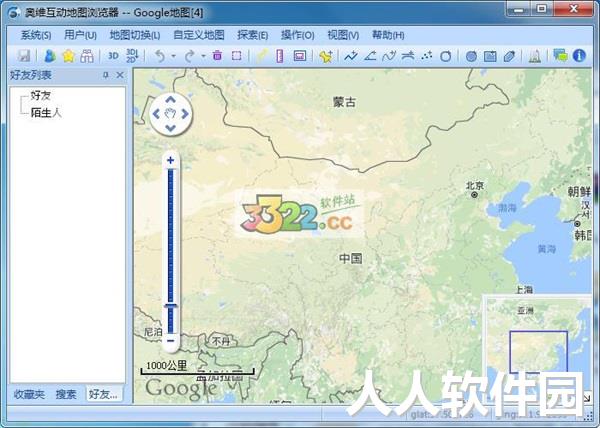Viewport: 600px width, 428px height.
Task: Zoom out with the minus button
Action: [x=171, y=340]
